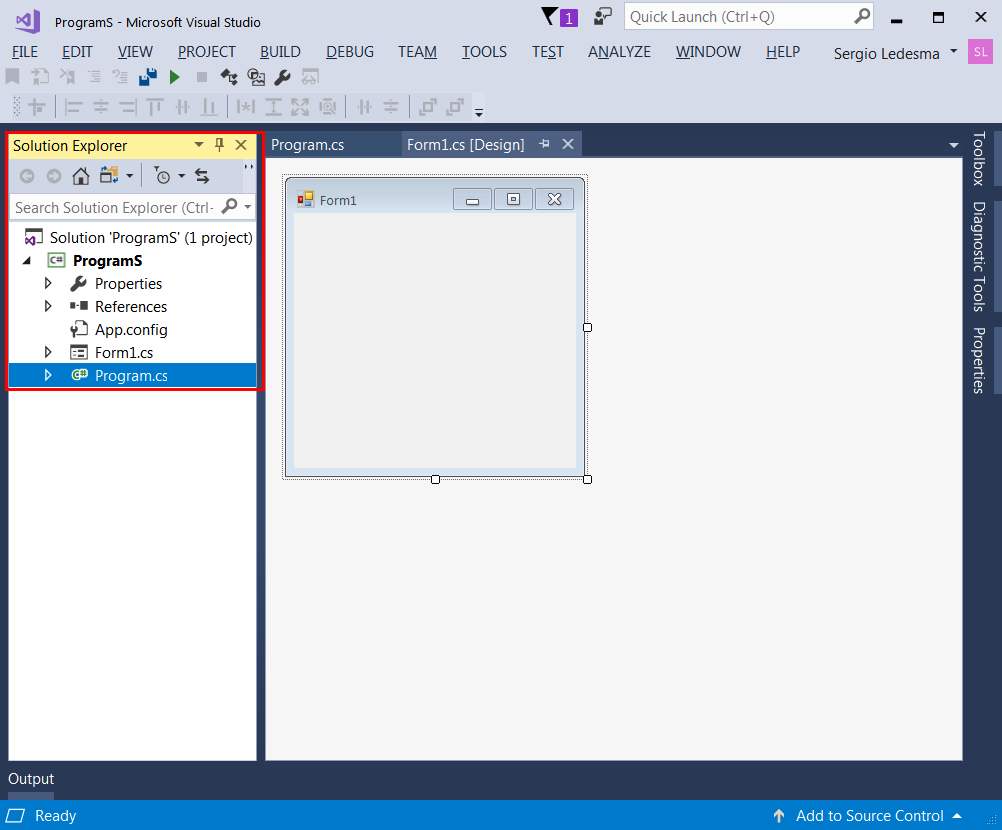Open the Properties side tab
The height and width of the screenshot is (830, 1002).
click(978, 360)
